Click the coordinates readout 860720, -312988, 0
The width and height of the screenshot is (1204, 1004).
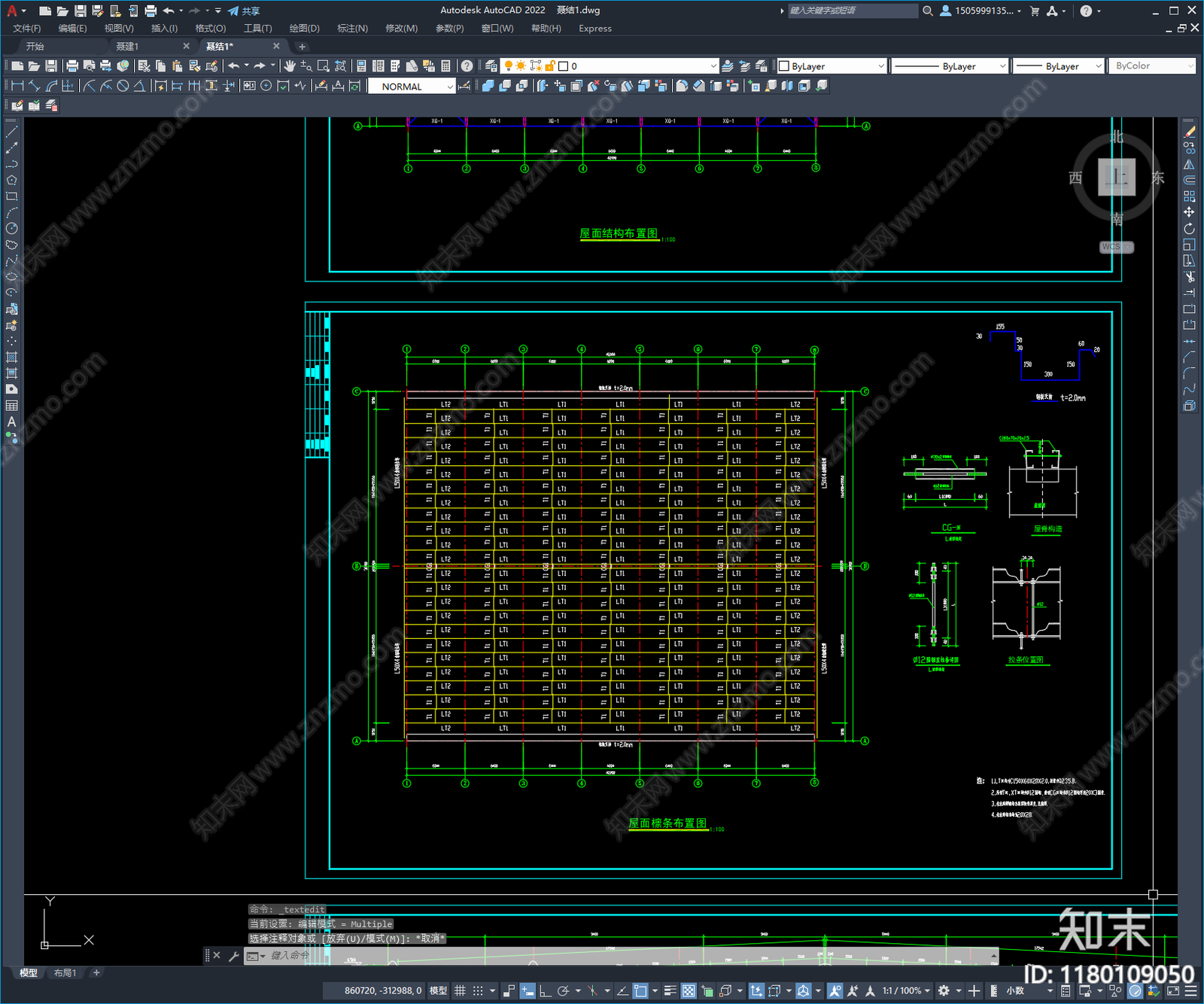(383, 990)
